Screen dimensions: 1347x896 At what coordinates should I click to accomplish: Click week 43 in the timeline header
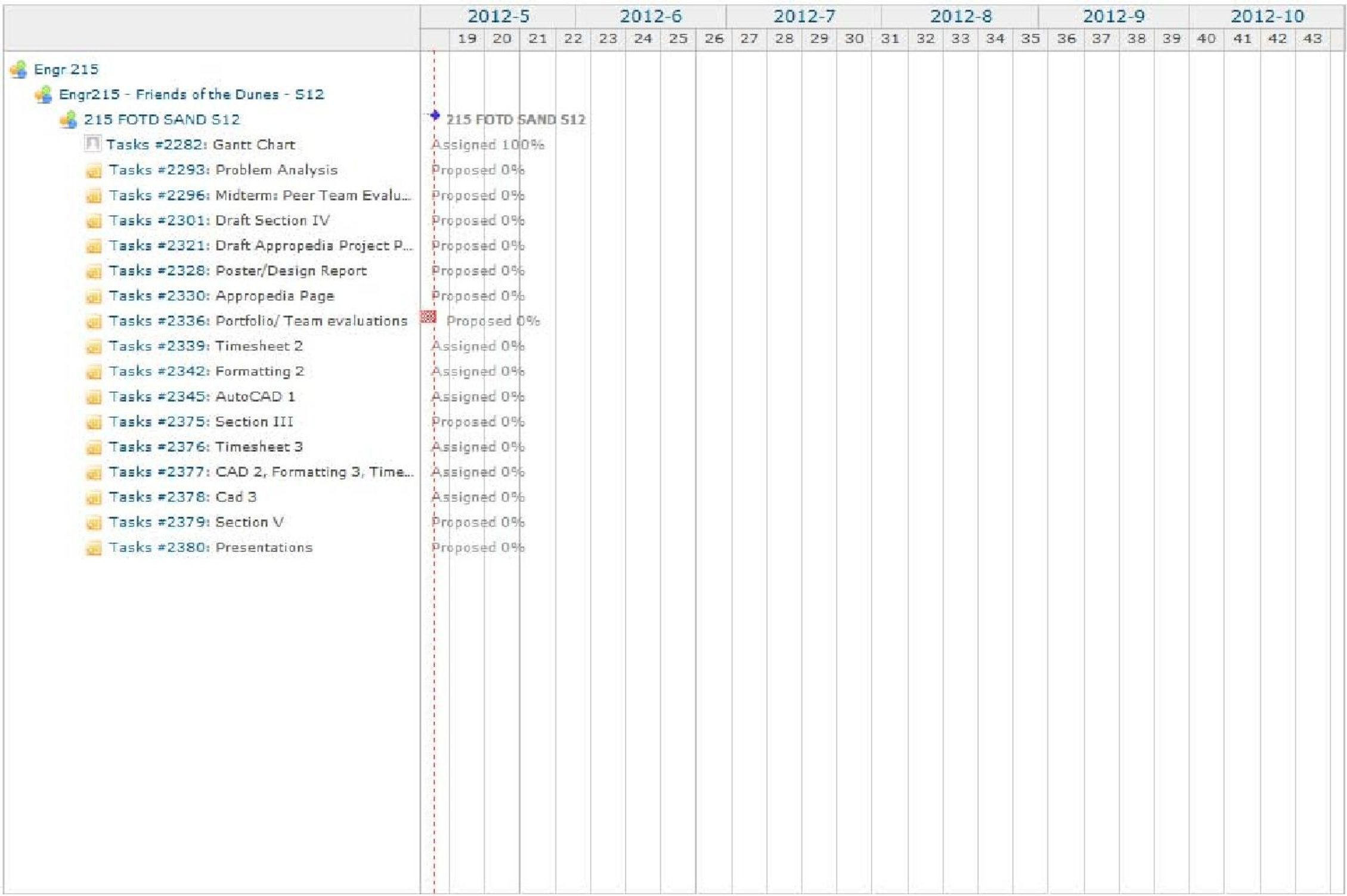click(1312, 39)
